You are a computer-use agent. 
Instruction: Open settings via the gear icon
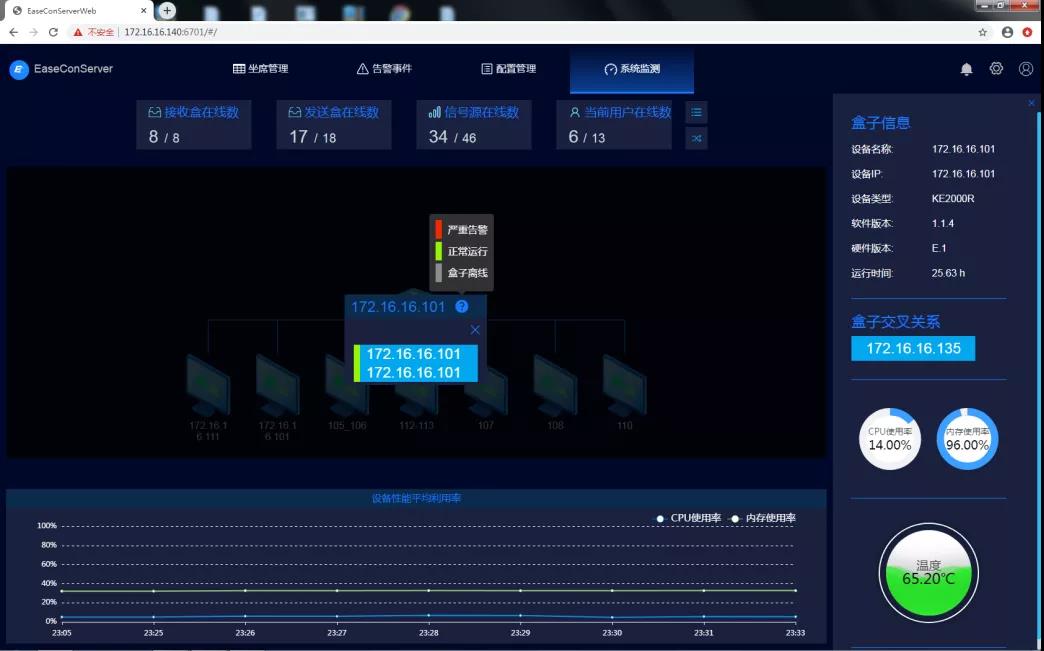coord(996,69)
